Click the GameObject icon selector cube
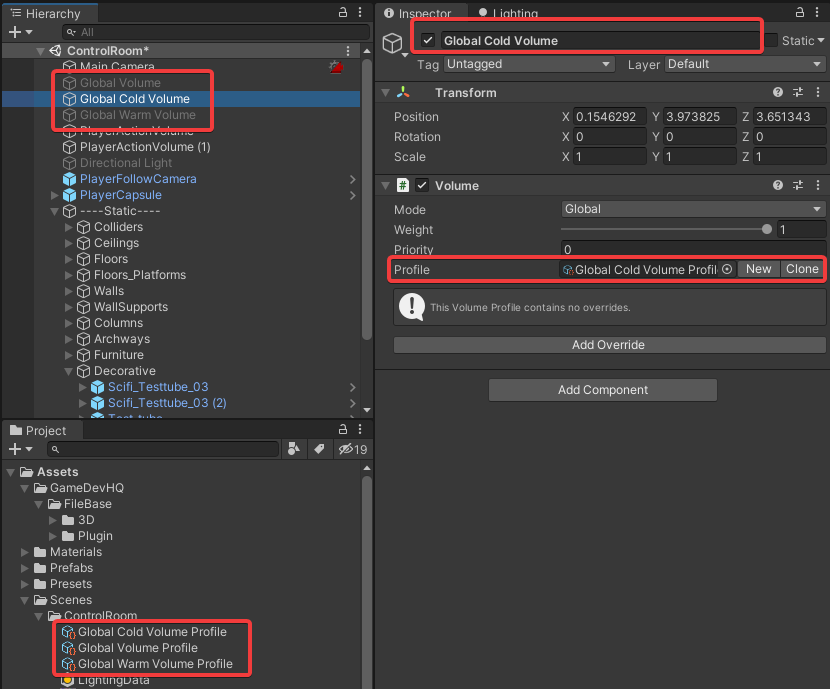The height and width of the screenshot is (689, 830). pyautogui.click(x=392, y=43)
